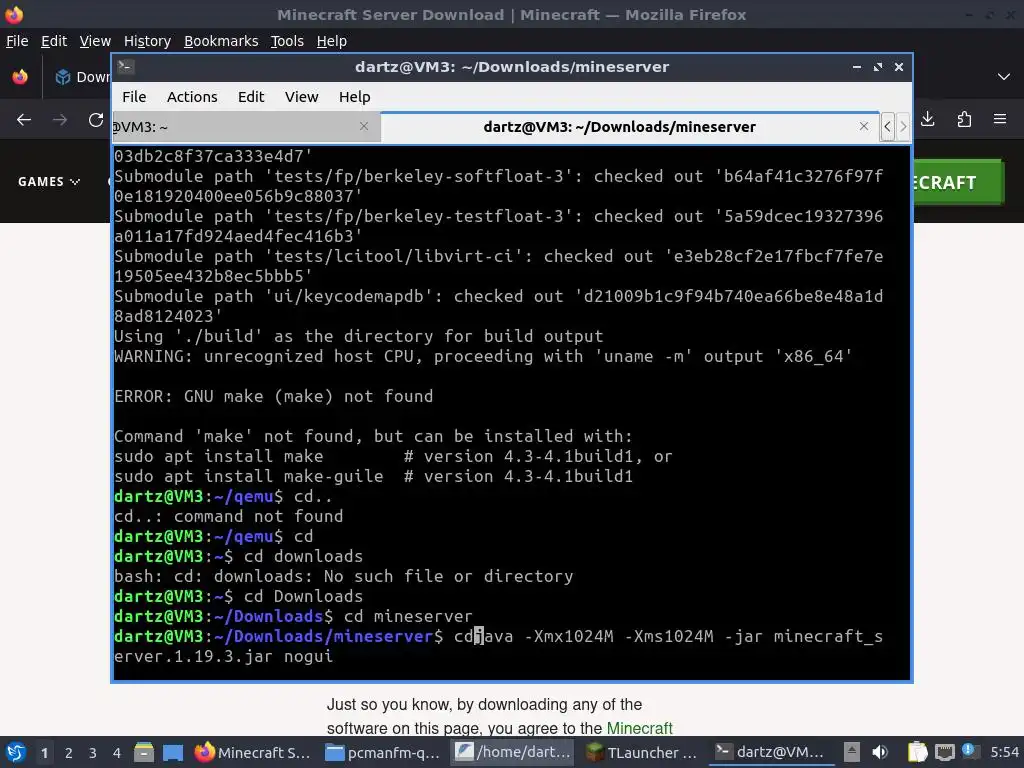Open Firefox File menu
The height and width of the screenshot is (768, 1024).
coord(17,40)
